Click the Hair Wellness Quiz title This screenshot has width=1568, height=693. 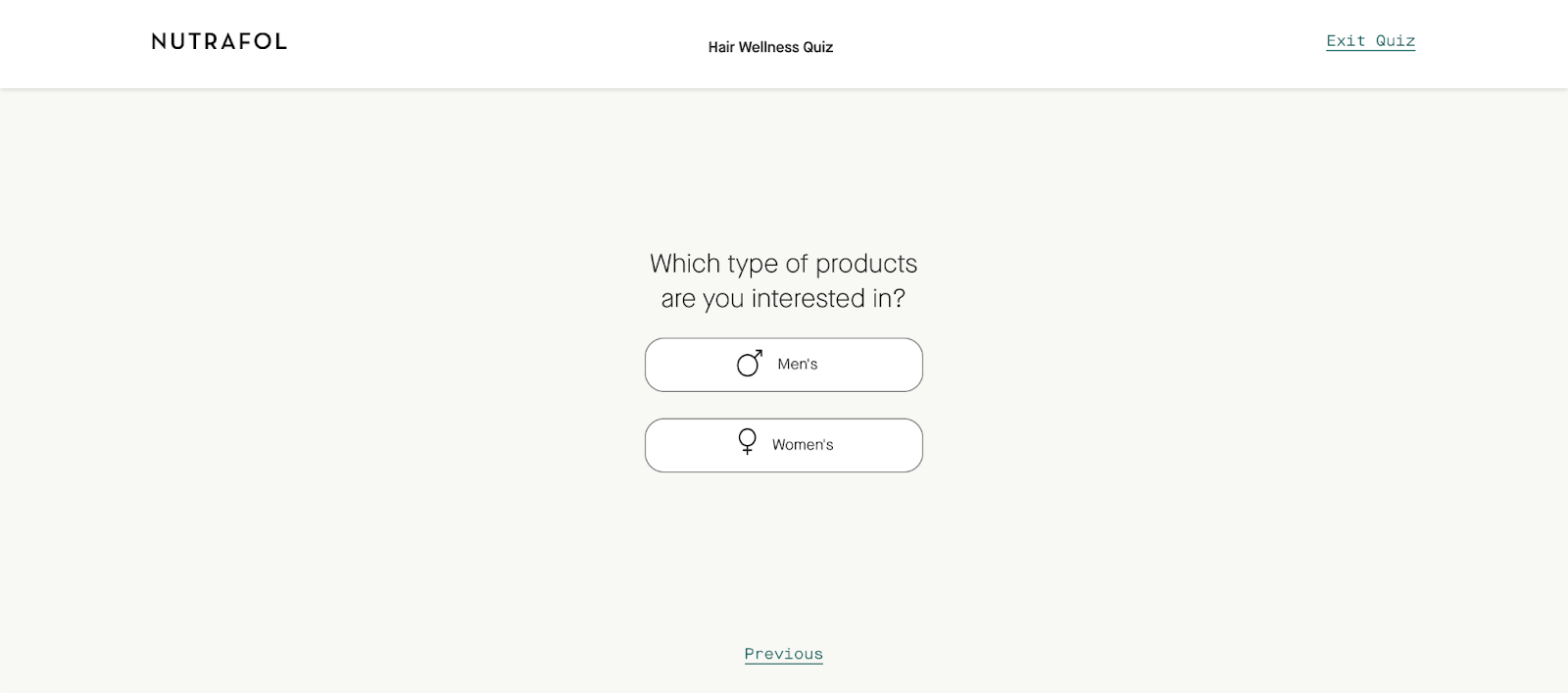[770, 47]
